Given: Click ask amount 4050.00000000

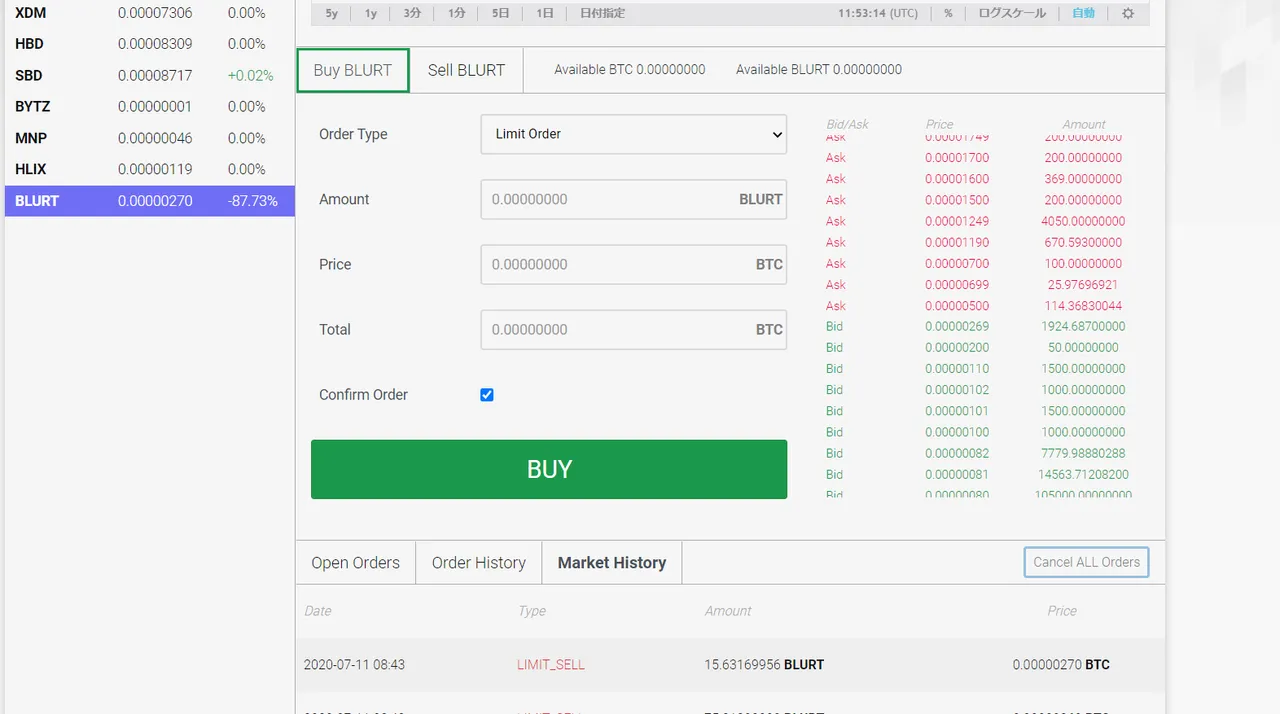Looking at the screenshot, I should [1083, 222].
